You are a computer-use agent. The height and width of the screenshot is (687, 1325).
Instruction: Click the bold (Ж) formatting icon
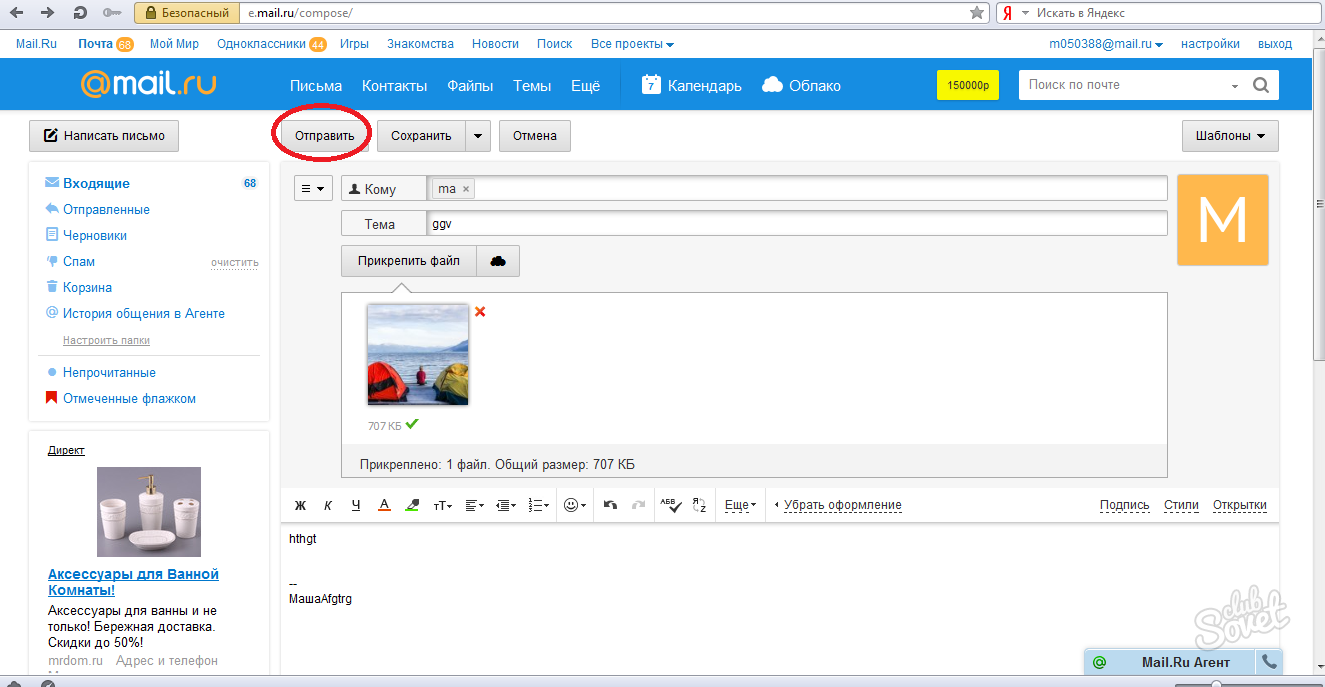299,506
